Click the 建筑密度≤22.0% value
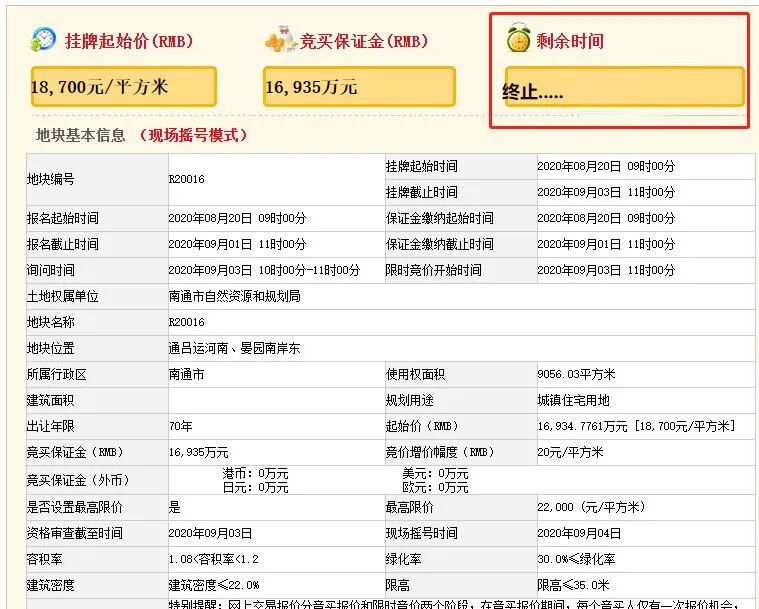The width and height of the screenshot is (759, 609). pos(213,585)
